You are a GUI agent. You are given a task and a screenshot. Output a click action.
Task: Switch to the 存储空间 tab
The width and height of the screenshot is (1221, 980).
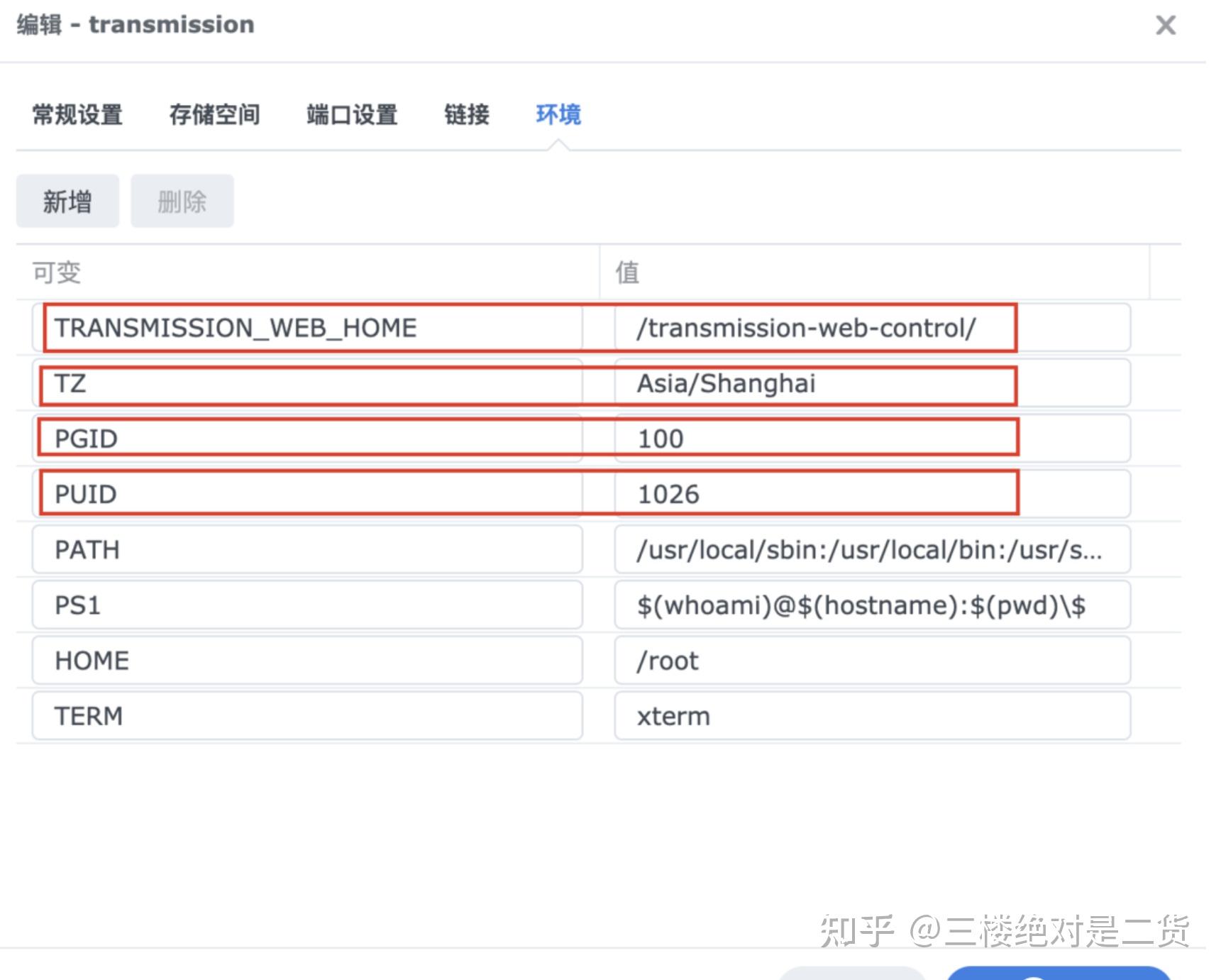(215, 114)
